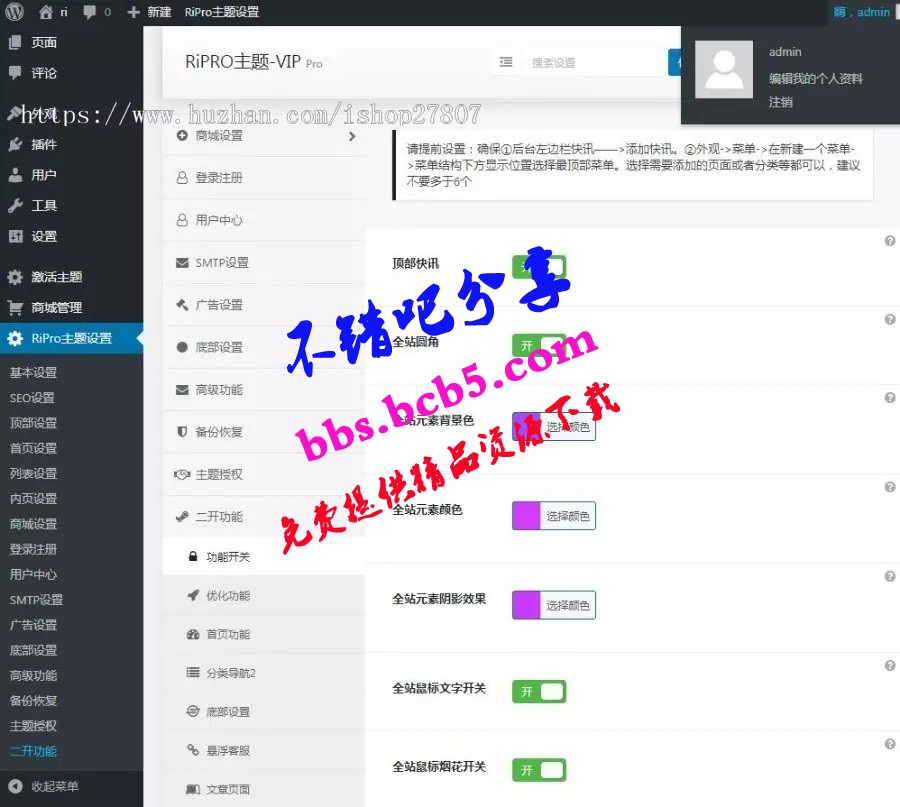900x807 pixels.
Task: Pick color for 全站元素阴影效果
Action: 554,605
